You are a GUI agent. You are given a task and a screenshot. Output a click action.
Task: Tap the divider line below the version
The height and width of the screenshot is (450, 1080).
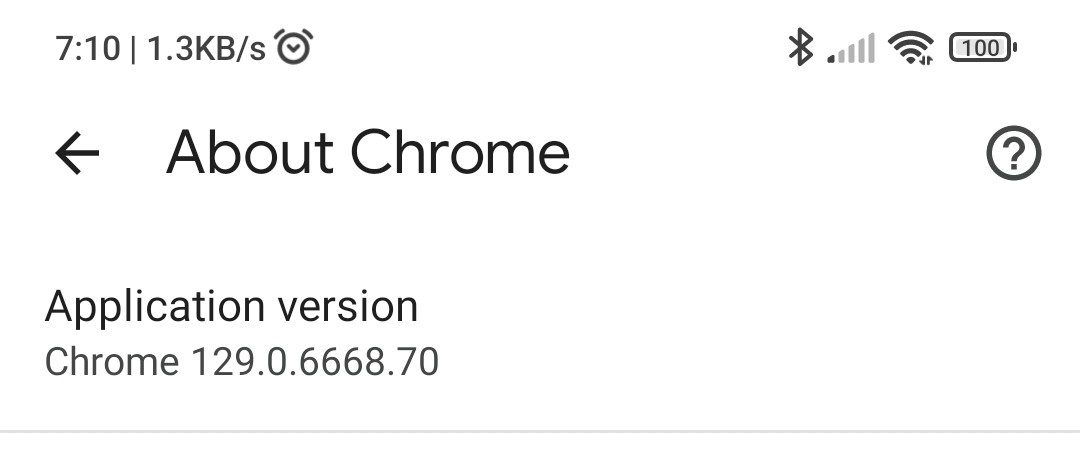(540, 432)
